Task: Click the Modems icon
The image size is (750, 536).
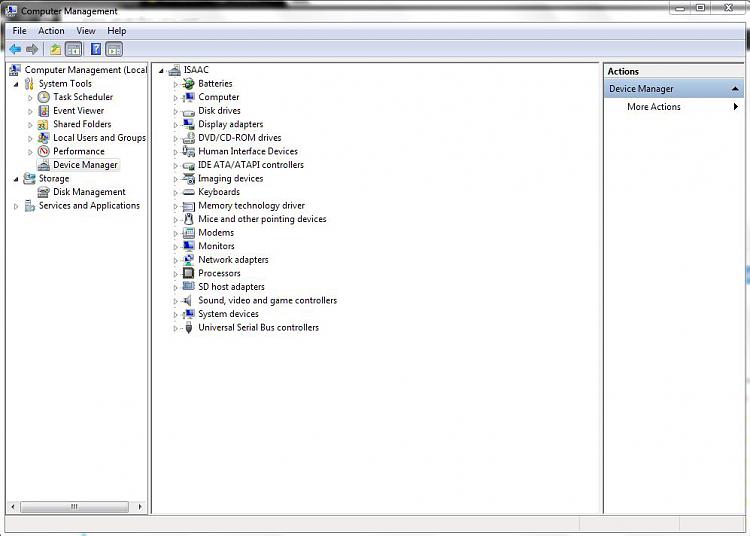Action: pyautogui.click(x=189, y=233)
